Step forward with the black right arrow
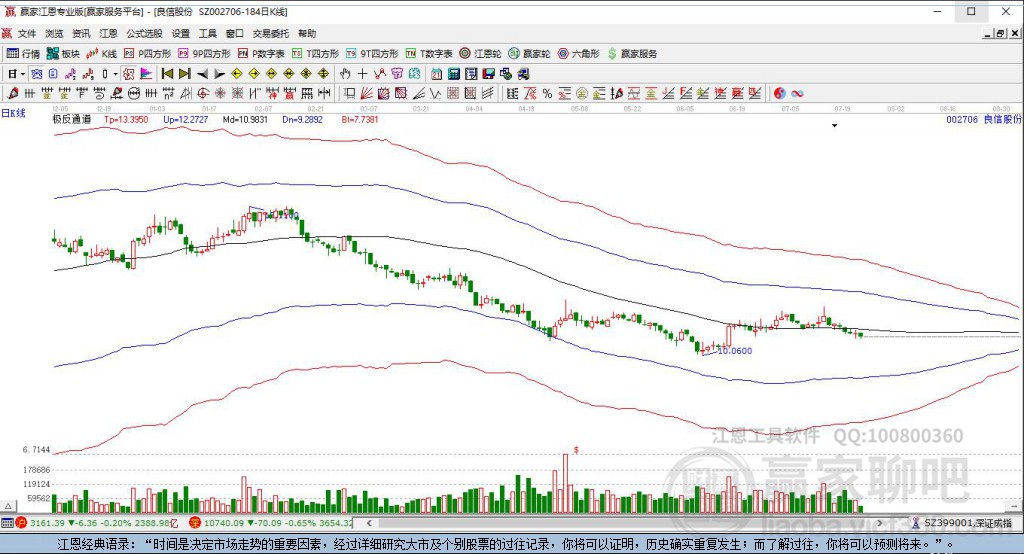The width and height of the screenshot is (1024, 554). click(219, 74)
